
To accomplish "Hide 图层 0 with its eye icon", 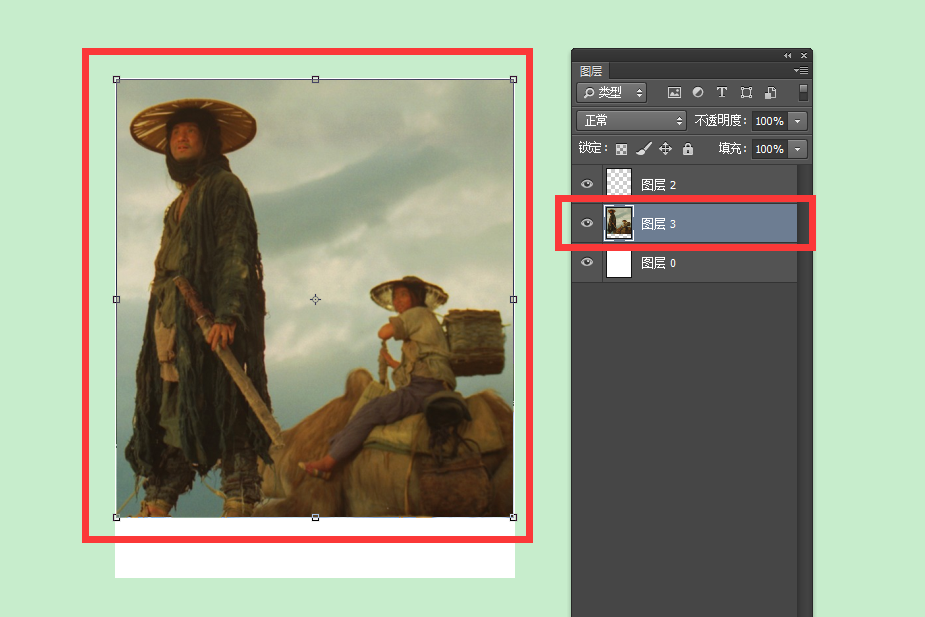I will click(x=587, y=262).
